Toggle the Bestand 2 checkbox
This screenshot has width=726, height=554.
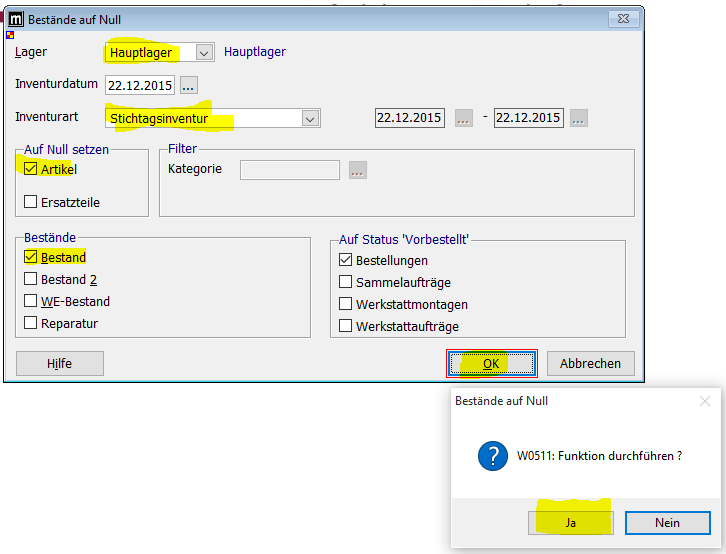(x=30, y=280)
